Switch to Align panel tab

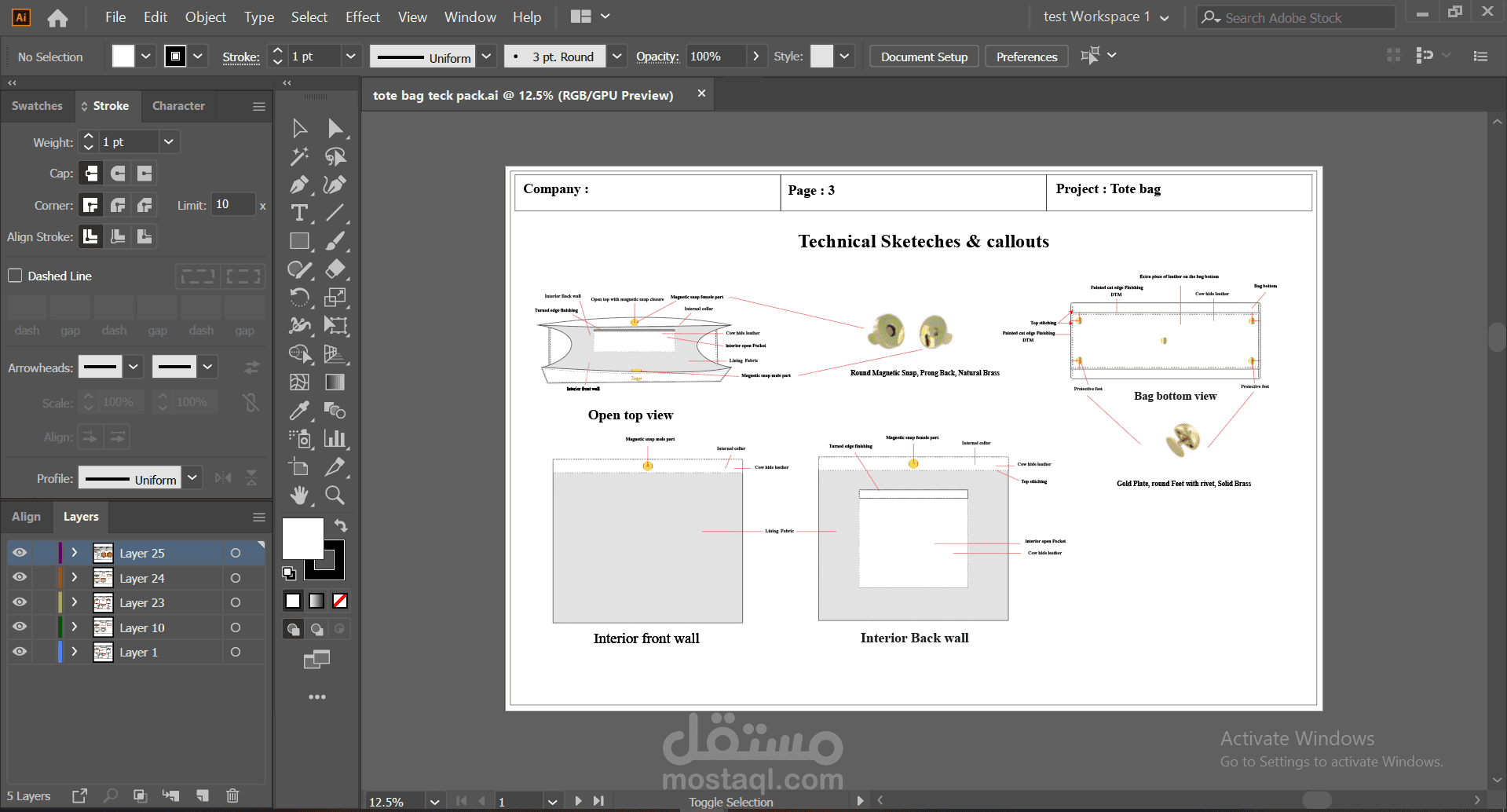pyautogui.click(x=26, y=517)
